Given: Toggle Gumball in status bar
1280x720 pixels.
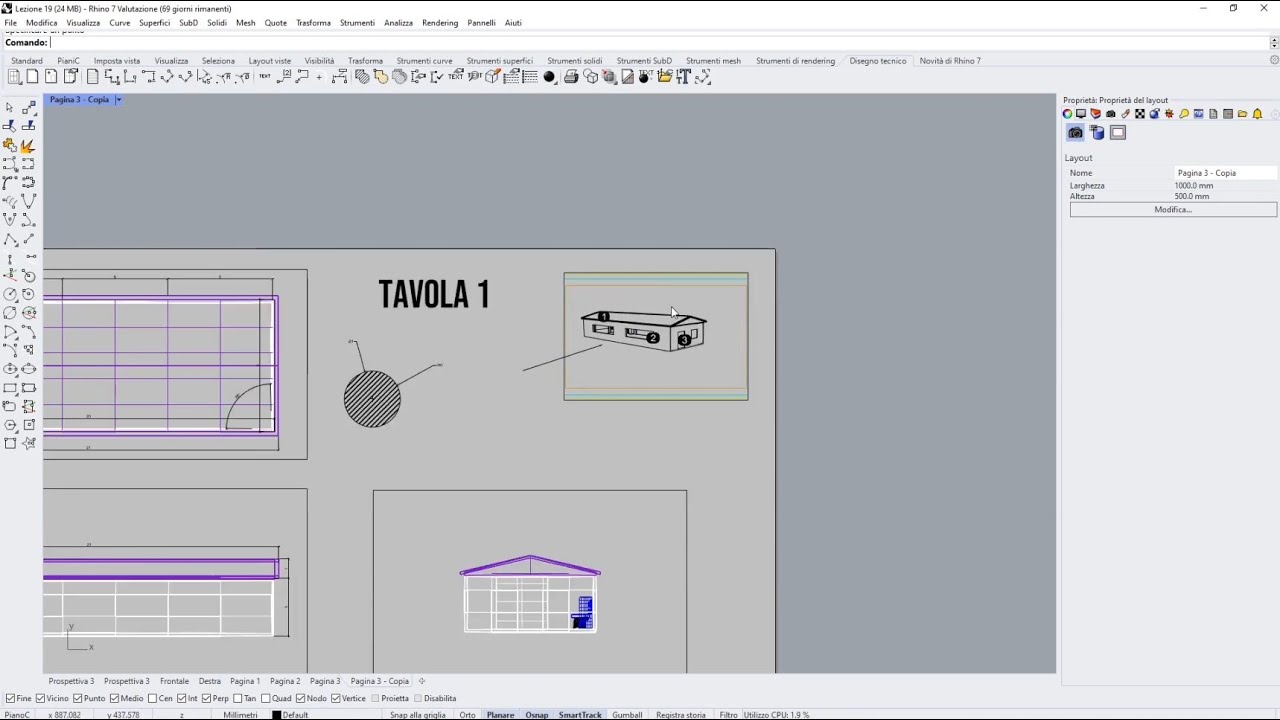Looking at the screenshot, I should [x=627, y=715].
